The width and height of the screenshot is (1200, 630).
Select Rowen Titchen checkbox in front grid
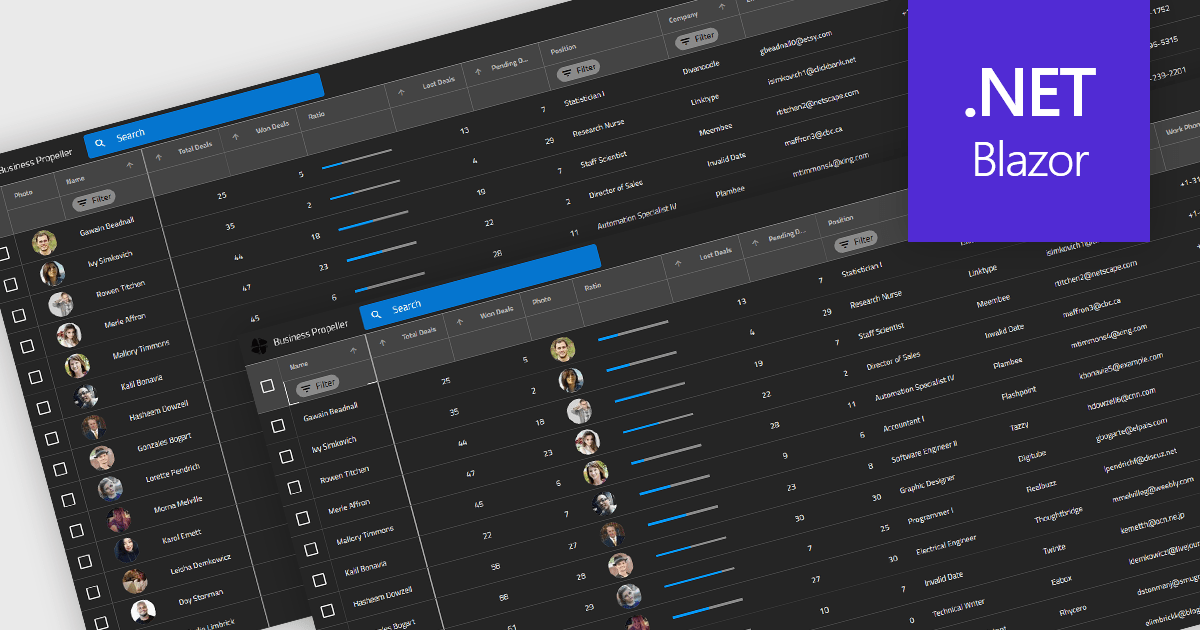tap(294, 487)
